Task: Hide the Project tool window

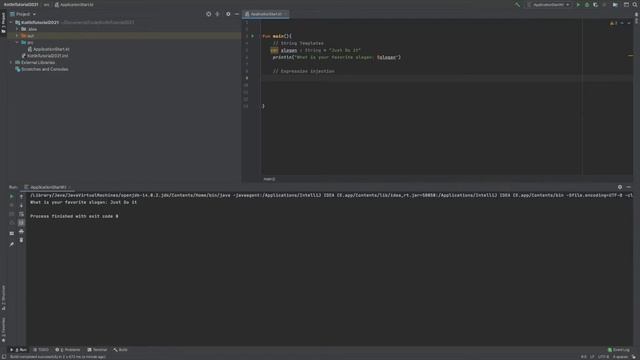Action: [x=237, y=14]
